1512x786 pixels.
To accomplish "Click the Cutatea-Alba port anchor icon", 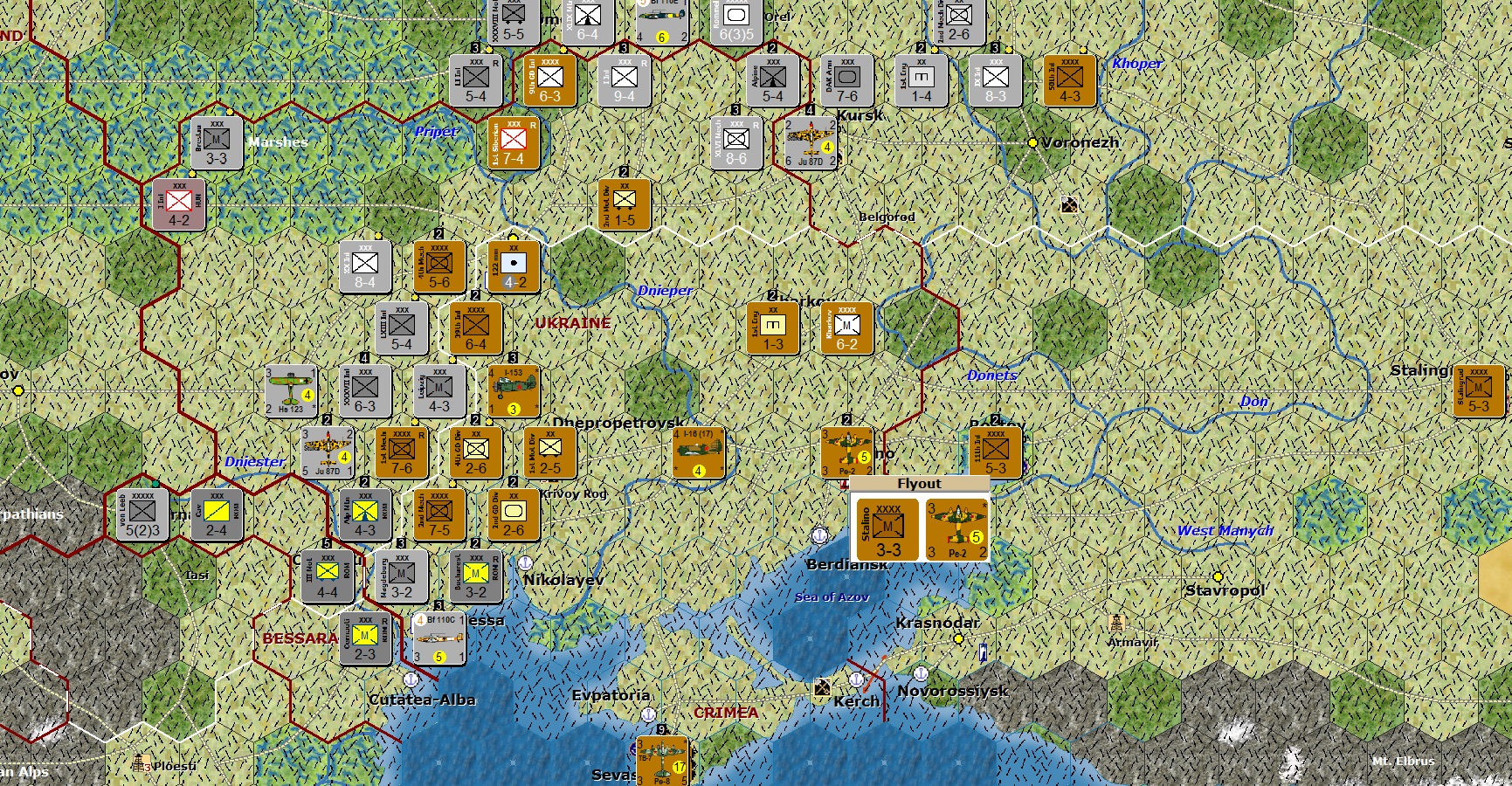I will (x=411, y=679).
